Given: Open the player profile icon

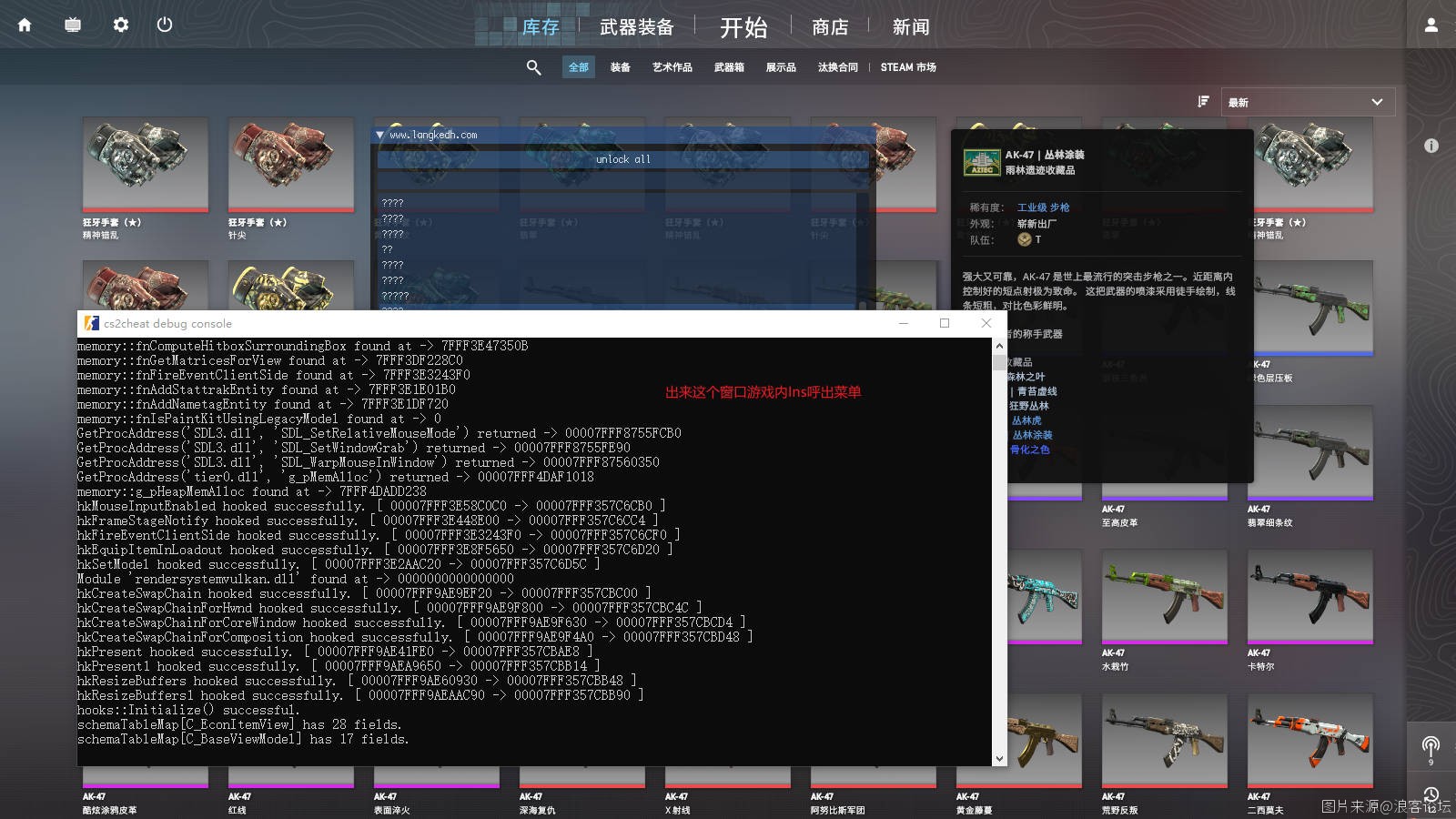Looking at the screenshot, I should 1431,25.
